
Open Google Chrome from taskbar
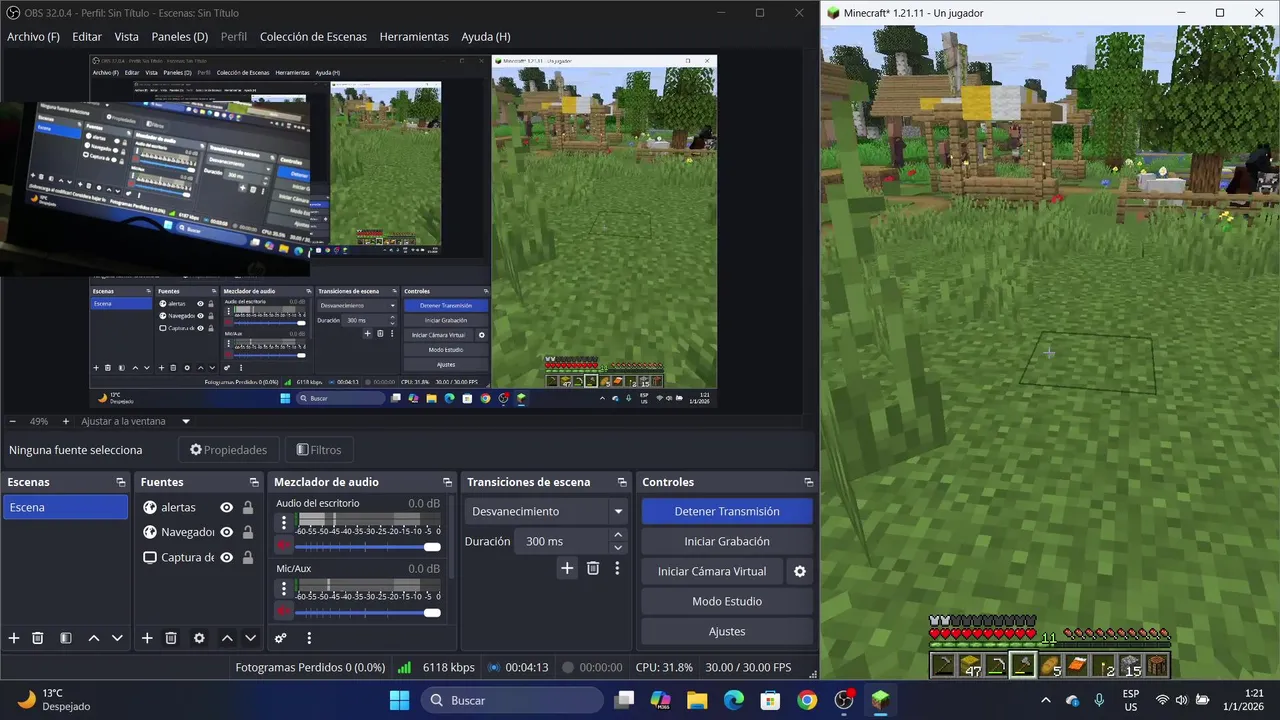[x=807, y=700]
